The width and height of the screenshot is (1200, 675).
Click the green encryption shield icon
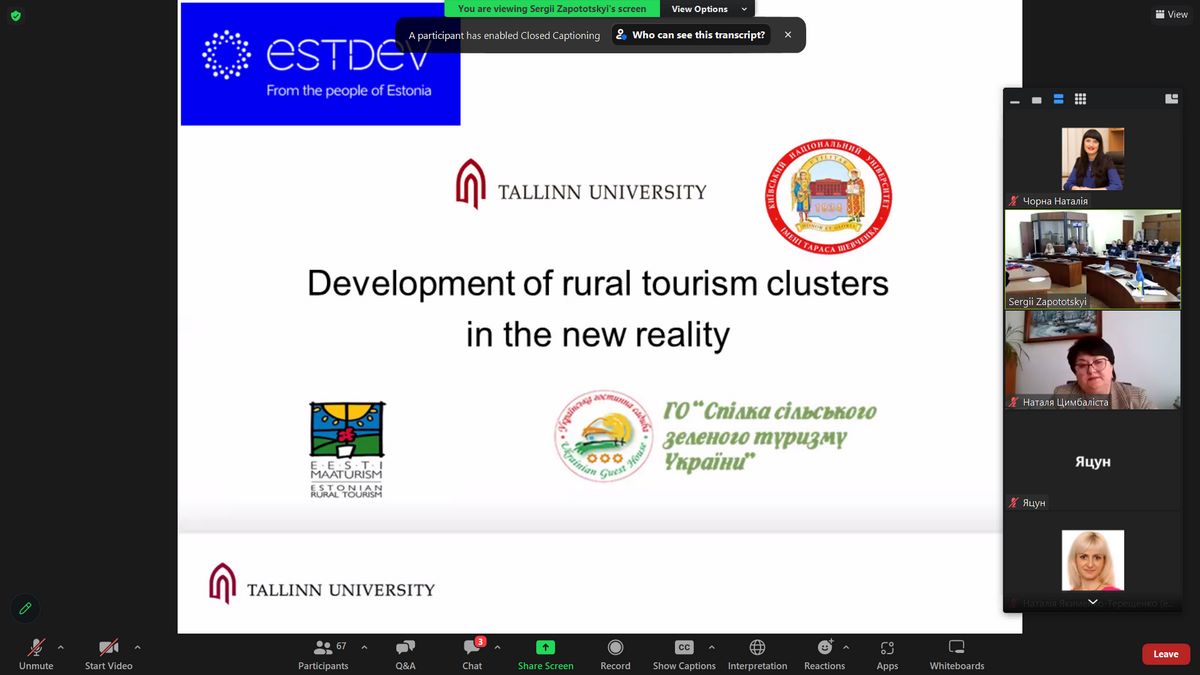point(16,15)
